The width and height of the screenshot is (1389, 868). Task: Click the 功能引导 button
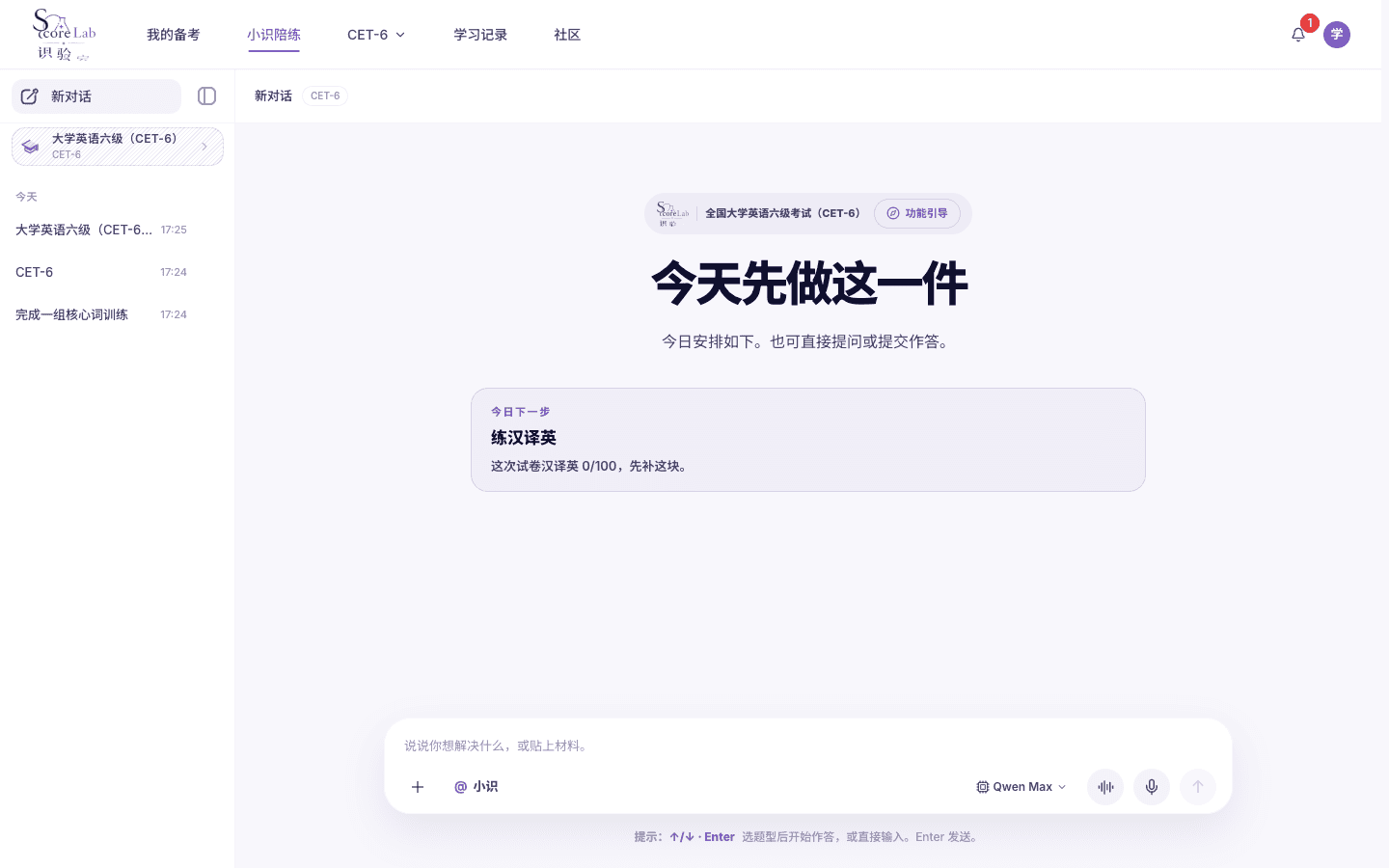(917, 213)
